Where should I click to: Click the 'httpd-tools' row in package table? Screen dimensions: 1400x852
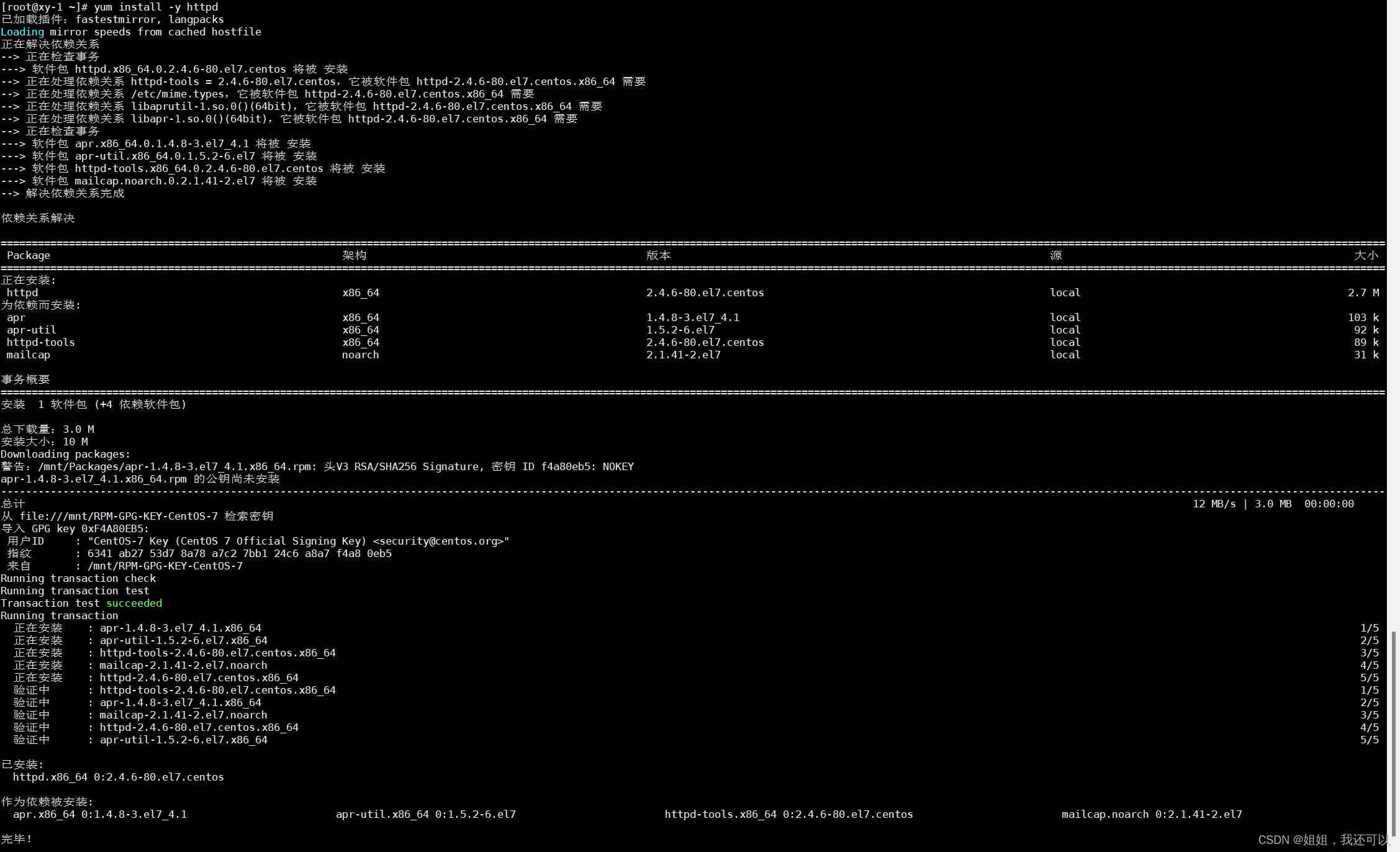pyautogui.click(x=693, y=342)
